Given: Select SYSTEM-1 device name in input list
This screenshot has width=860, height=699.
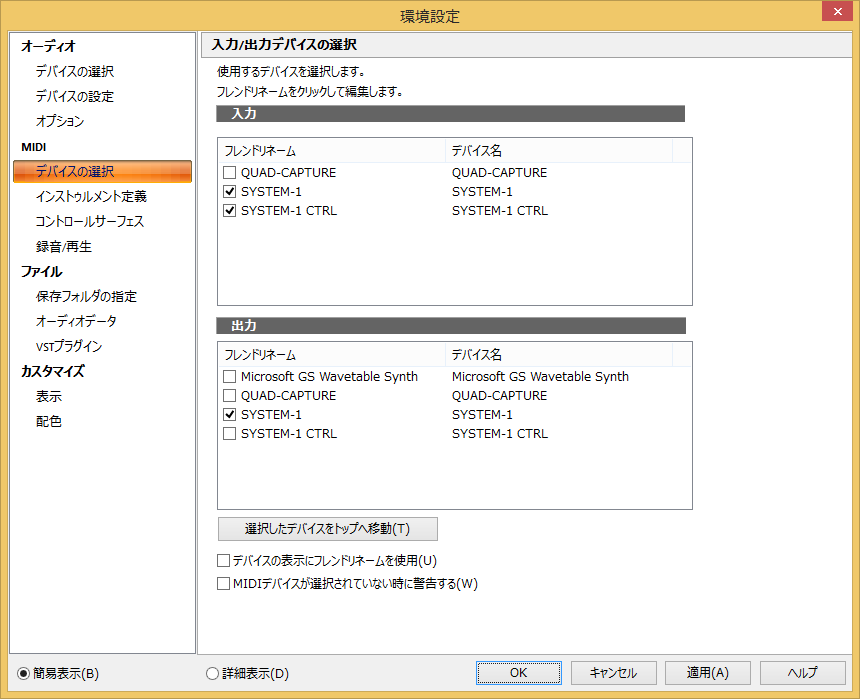Looking at the screenshot, I should 482,191.
